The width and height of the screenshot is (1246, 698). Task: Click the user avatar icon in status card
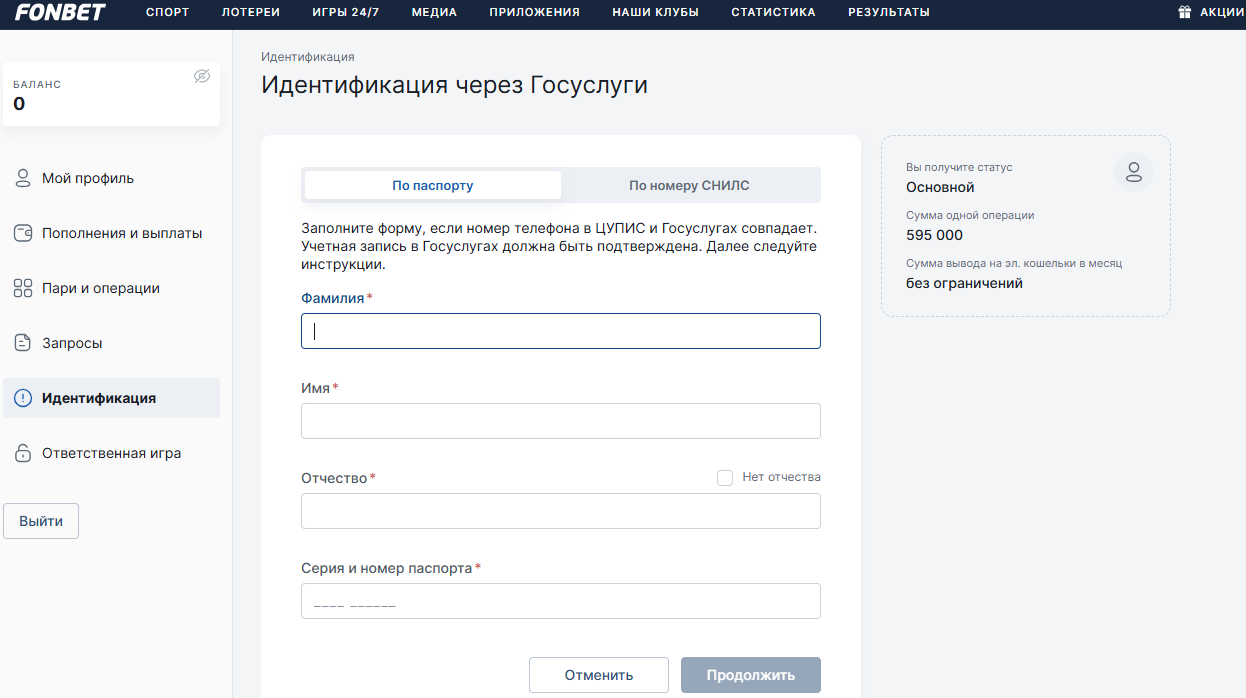pos(1134,172)
